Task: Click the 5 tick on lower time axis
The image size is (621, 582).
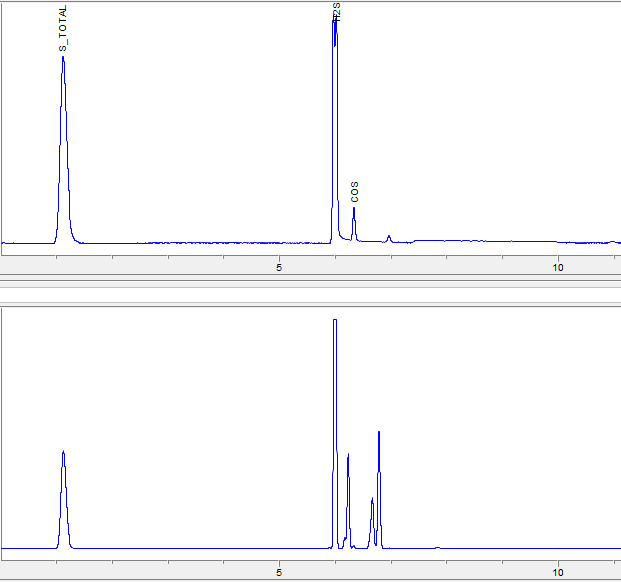Action: pyautogui.click(x=279, y=573)
